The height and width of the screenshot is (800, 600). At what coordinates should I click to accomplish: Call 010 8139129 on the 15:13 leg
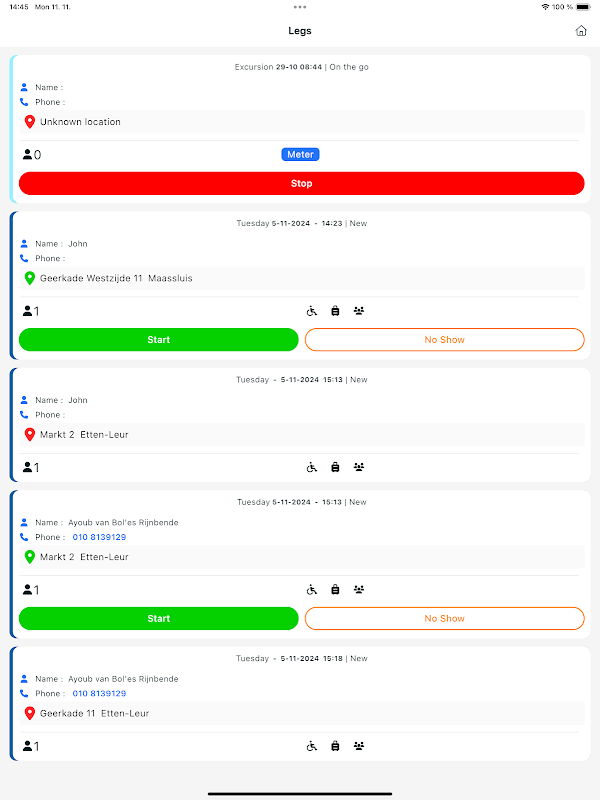(x=99, y=537)
